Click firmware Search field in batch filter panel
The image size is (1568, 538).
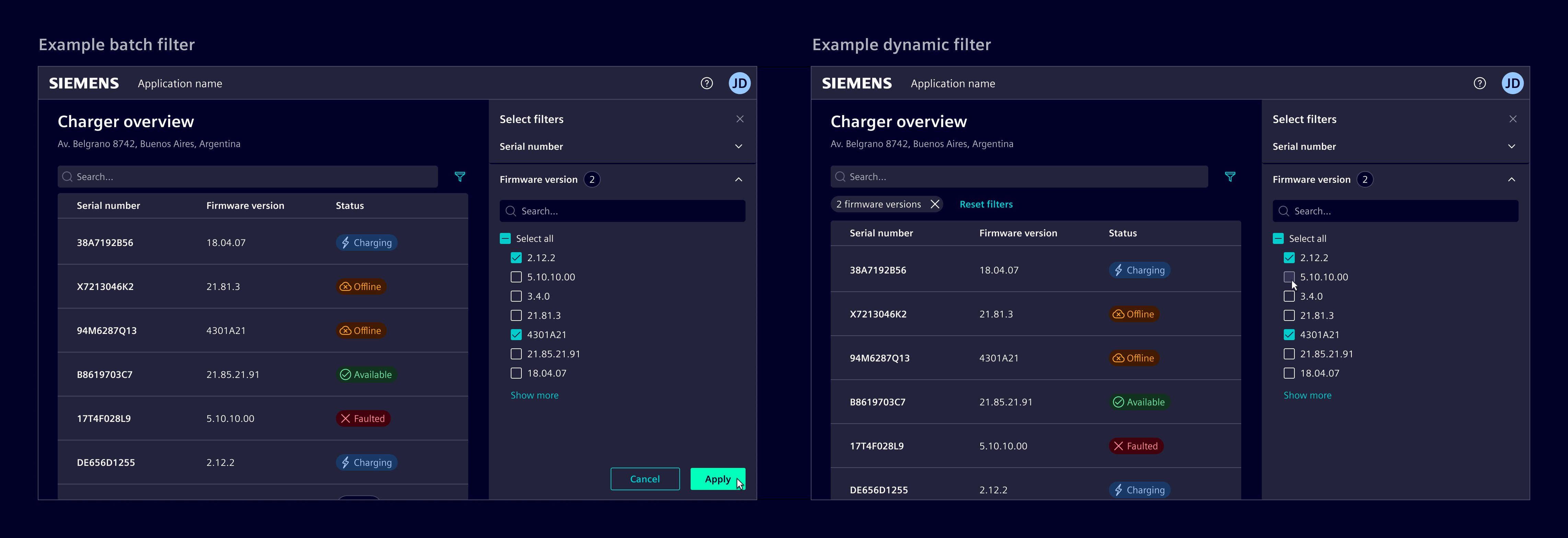click(x=622, y=211)
